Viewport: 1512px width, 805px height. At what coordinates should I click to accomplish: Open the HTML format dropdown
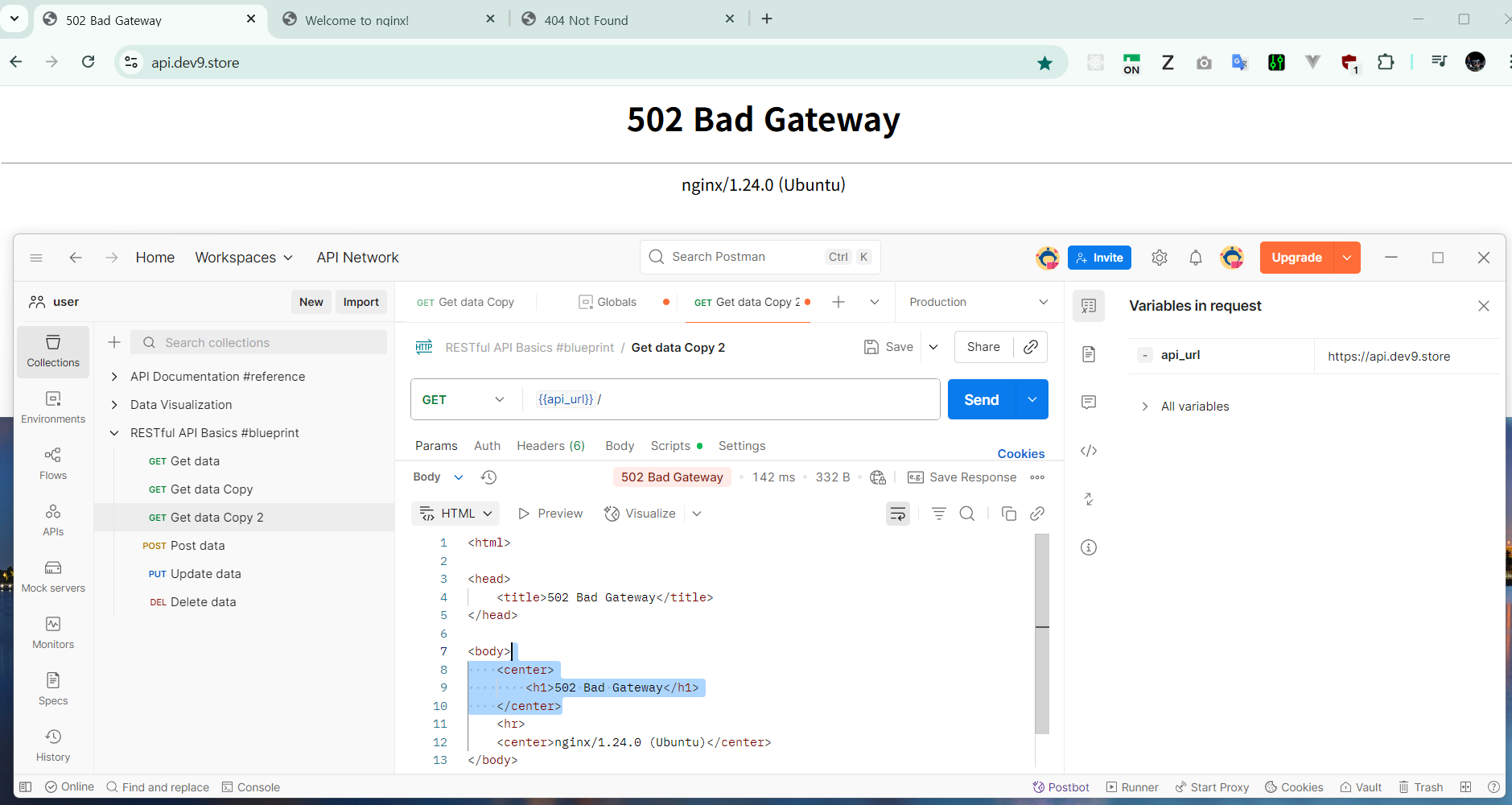[455, 514]
